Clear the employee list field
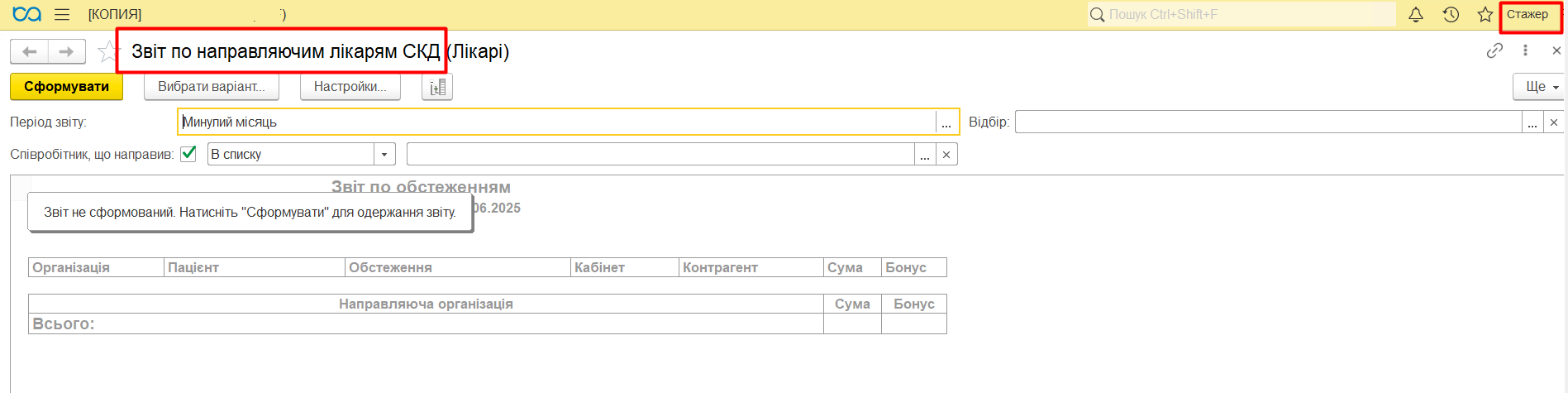The width and height of the screenshot is (1568, 393). (946, 155)
